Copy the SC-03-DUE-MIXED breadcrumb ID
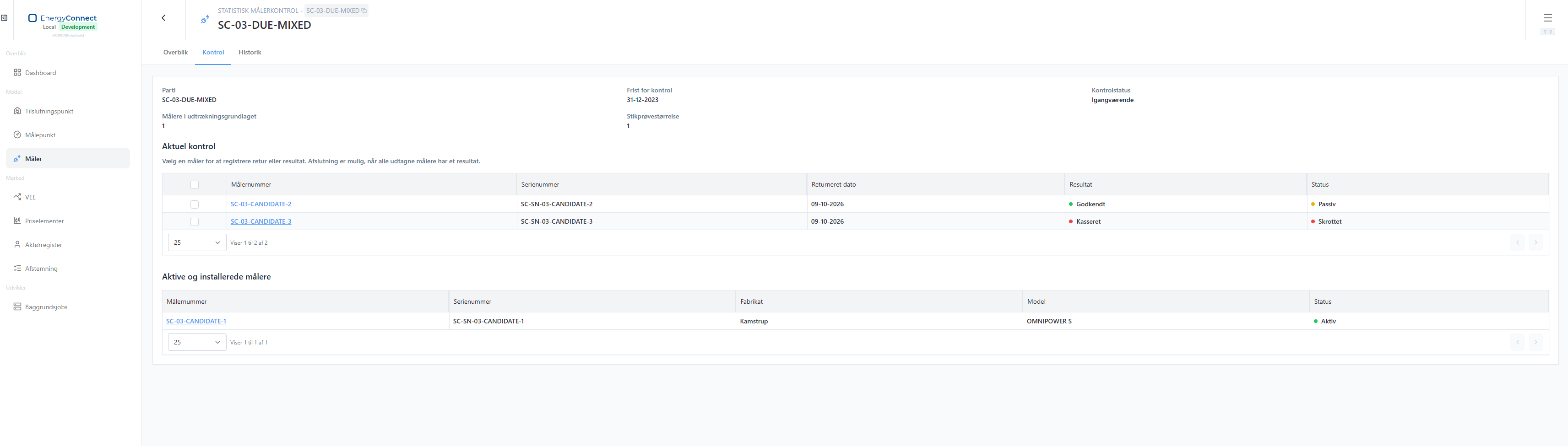Image resolution: width=1568 pixels, height=446 pixels. [364, 11]
